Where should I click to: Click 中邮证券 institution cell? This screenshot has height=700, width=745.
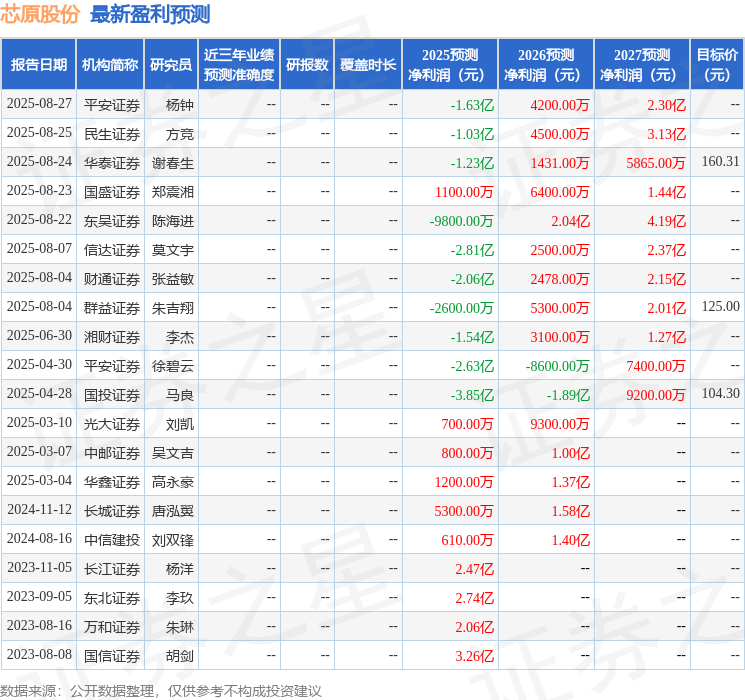[112, 453]
